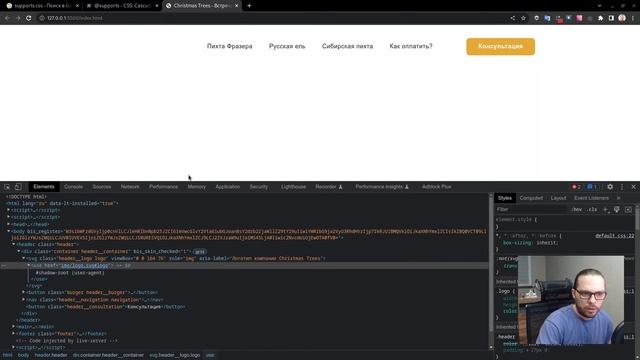The width and height of the screenshot is (640, 360).
Task: Toggle the :hov element state panel
Action: (576, 209)
